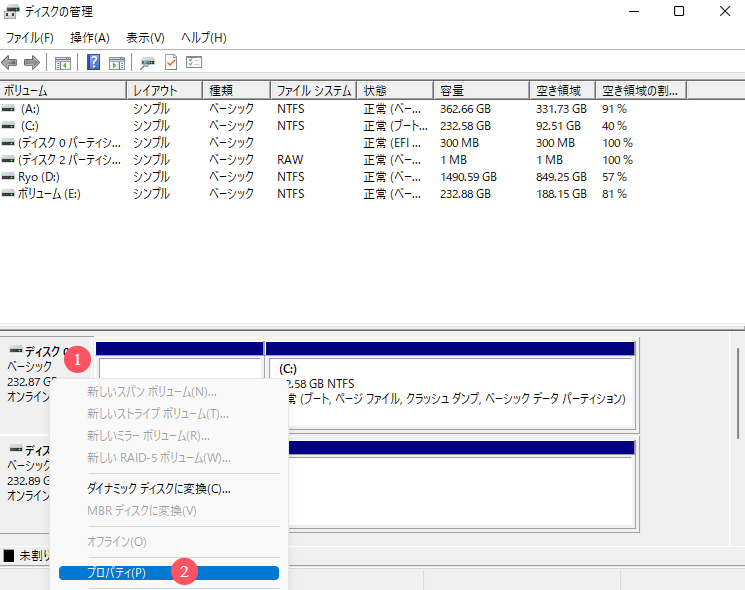Toggle the show/hide action pane icon

pos(117,62)
